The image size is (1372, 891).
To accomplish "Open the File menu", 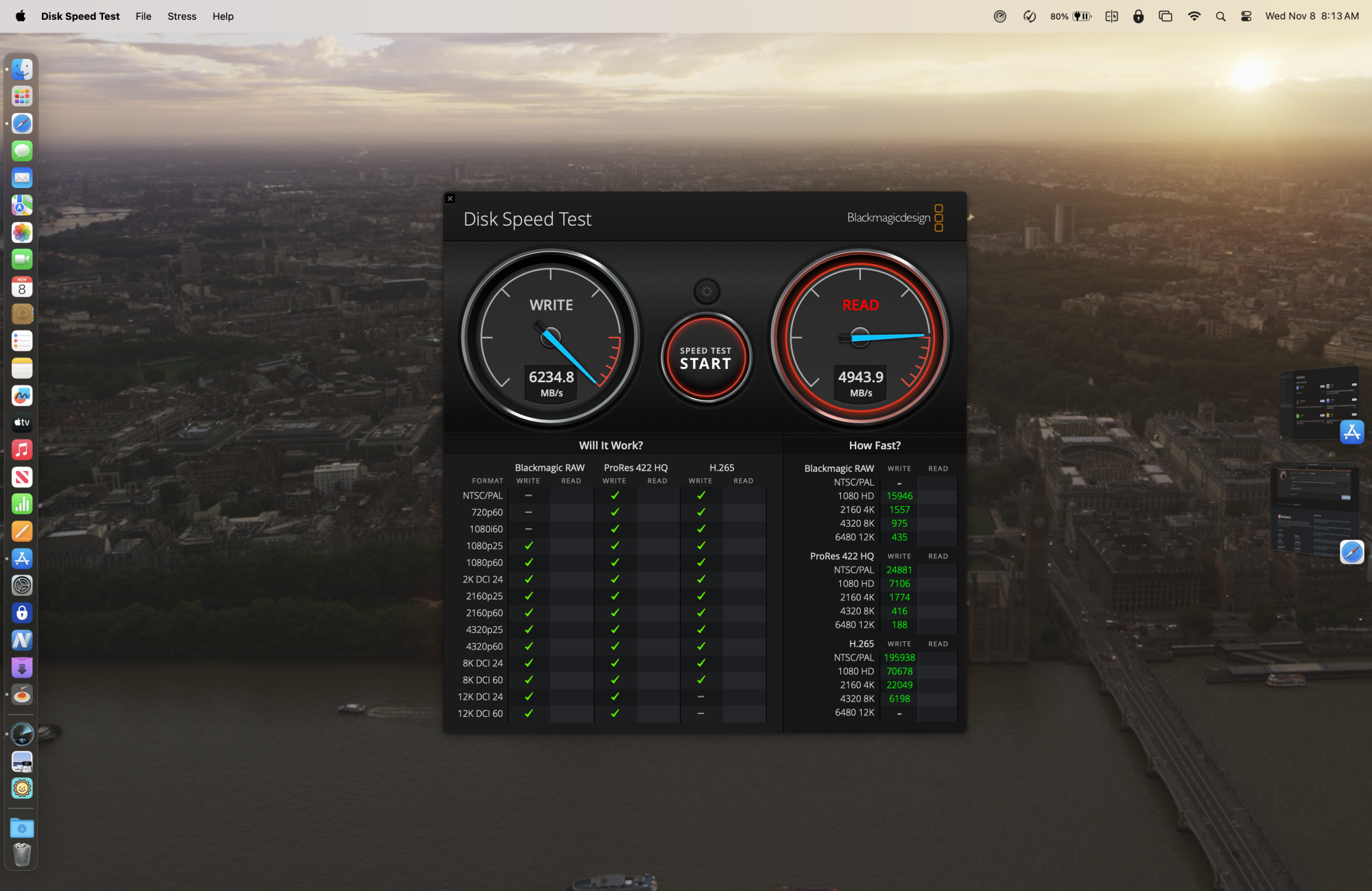I will (143, 16).
